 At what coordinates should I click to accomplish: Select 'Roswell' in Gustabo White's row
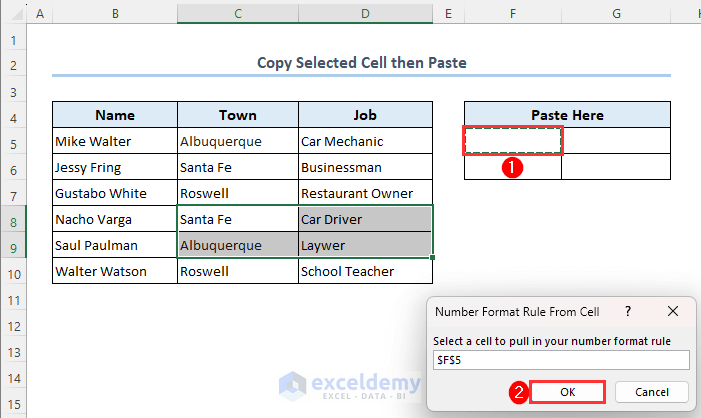[x=238, y=193]
